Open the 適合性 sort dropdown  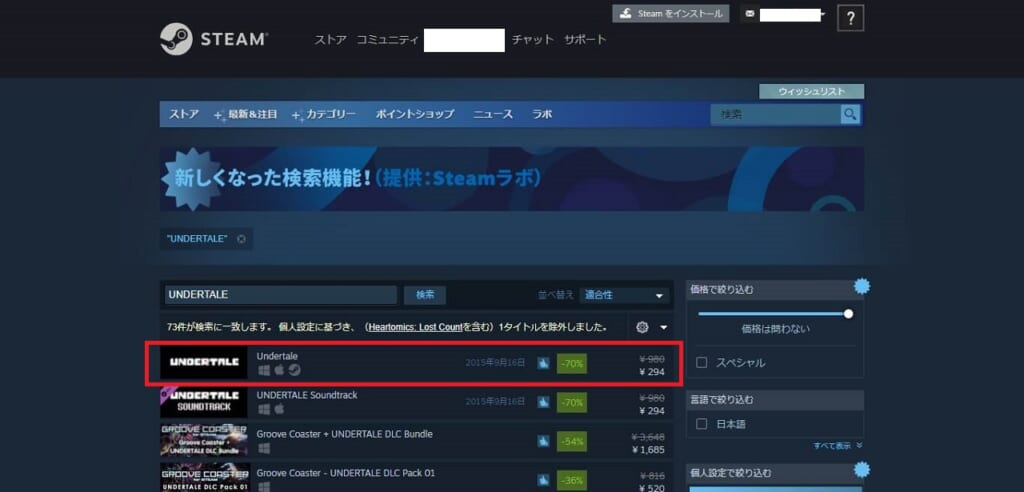624,295
